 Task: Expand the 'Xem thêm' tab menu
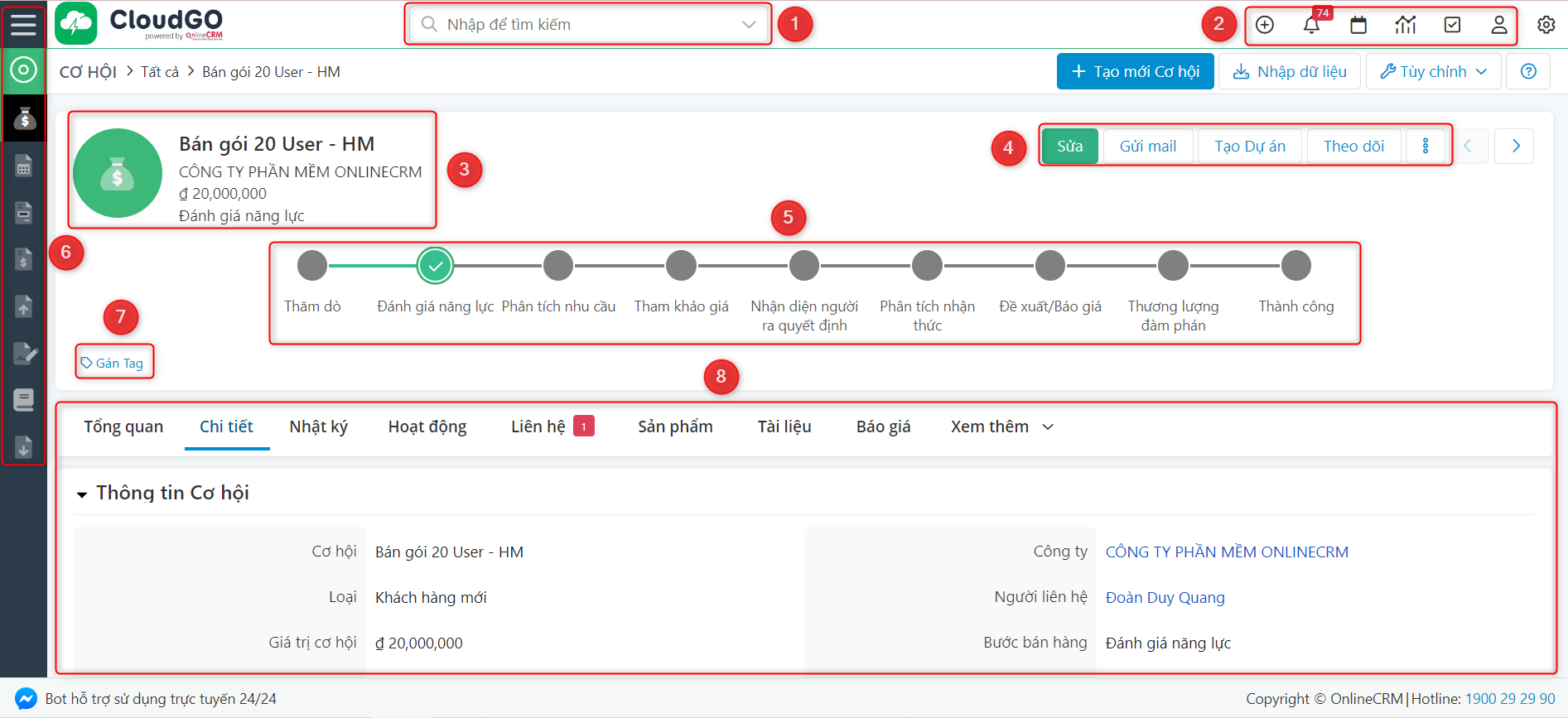coord(1001,426)
